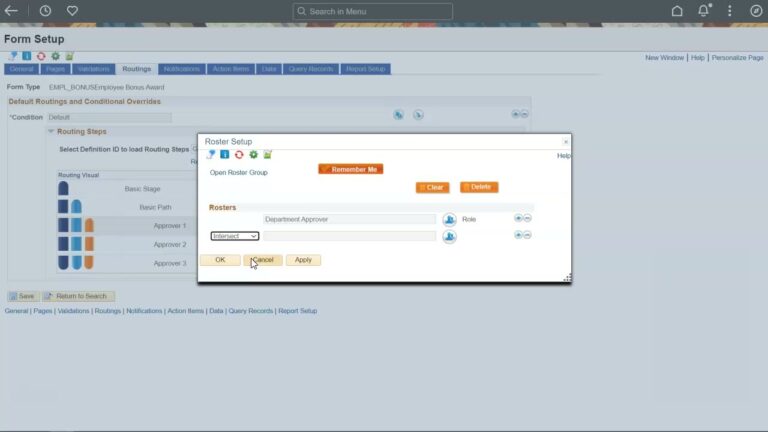Click the Condition Default field
768x432 pixels.
110,118
